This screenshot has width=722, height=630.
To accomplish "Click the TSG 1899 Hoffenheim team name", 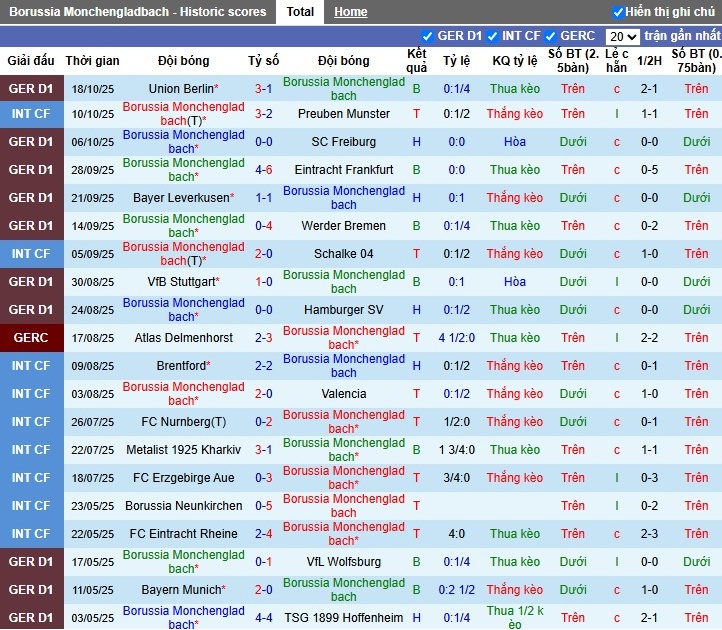I will click(x=344, y=618).
